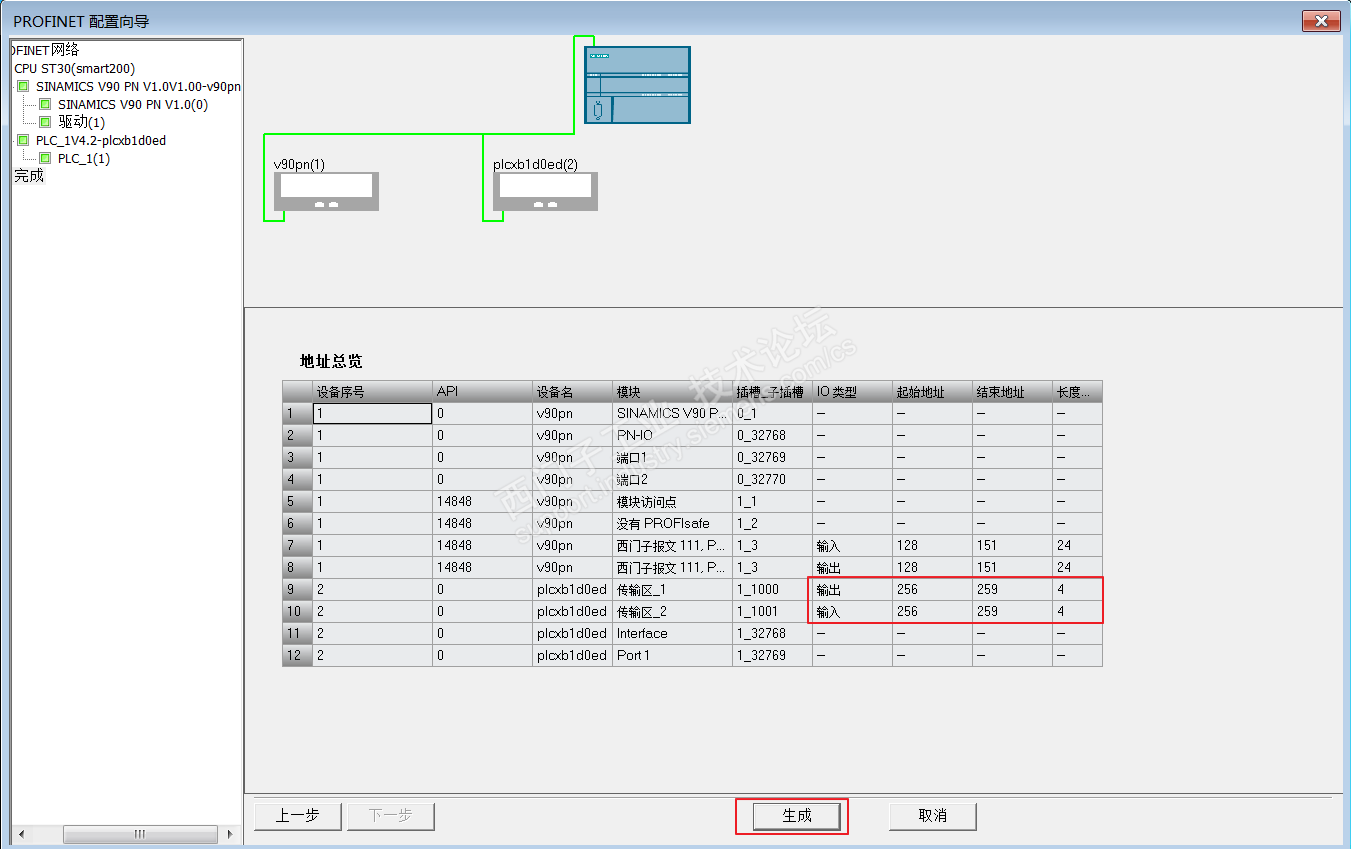Image resolution: width=1351 pixels, height=849 pixels.
Task: Click the 设备序号 column header
Action: tap(373, 392)
